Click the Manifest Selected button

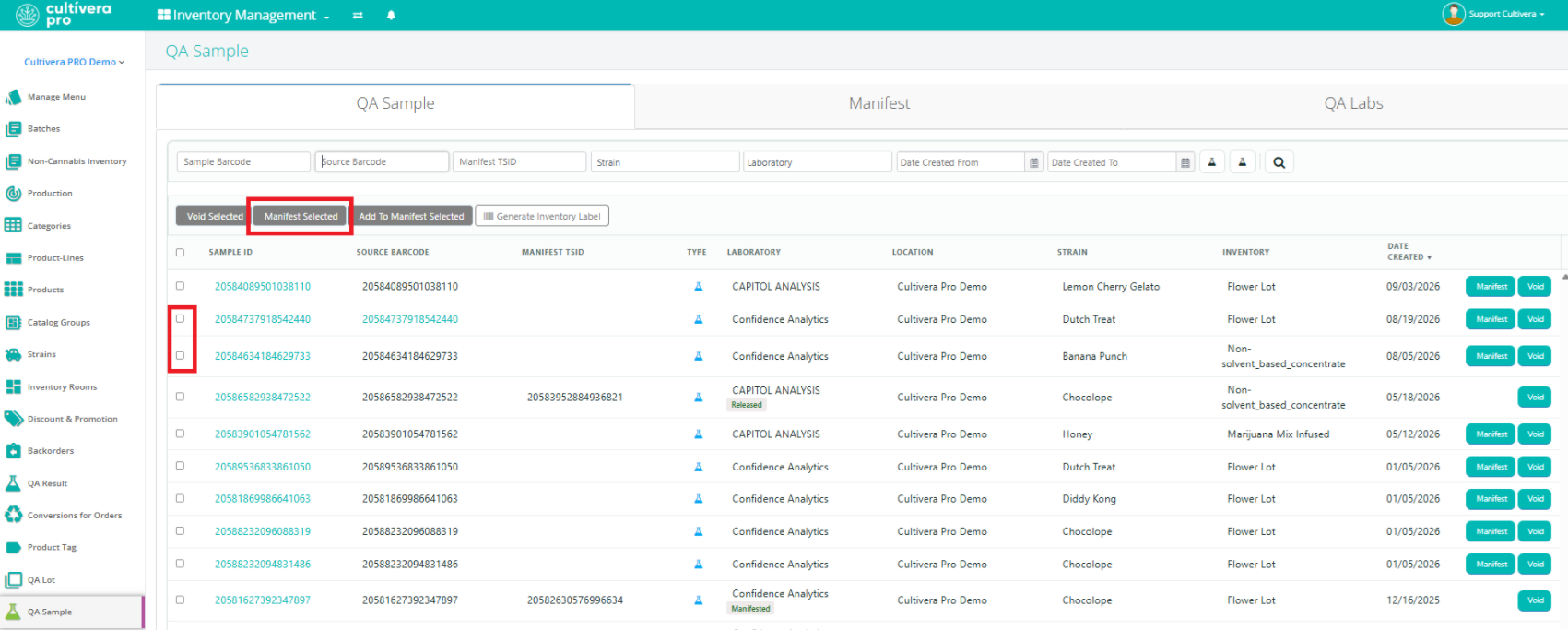click(301, 216)
